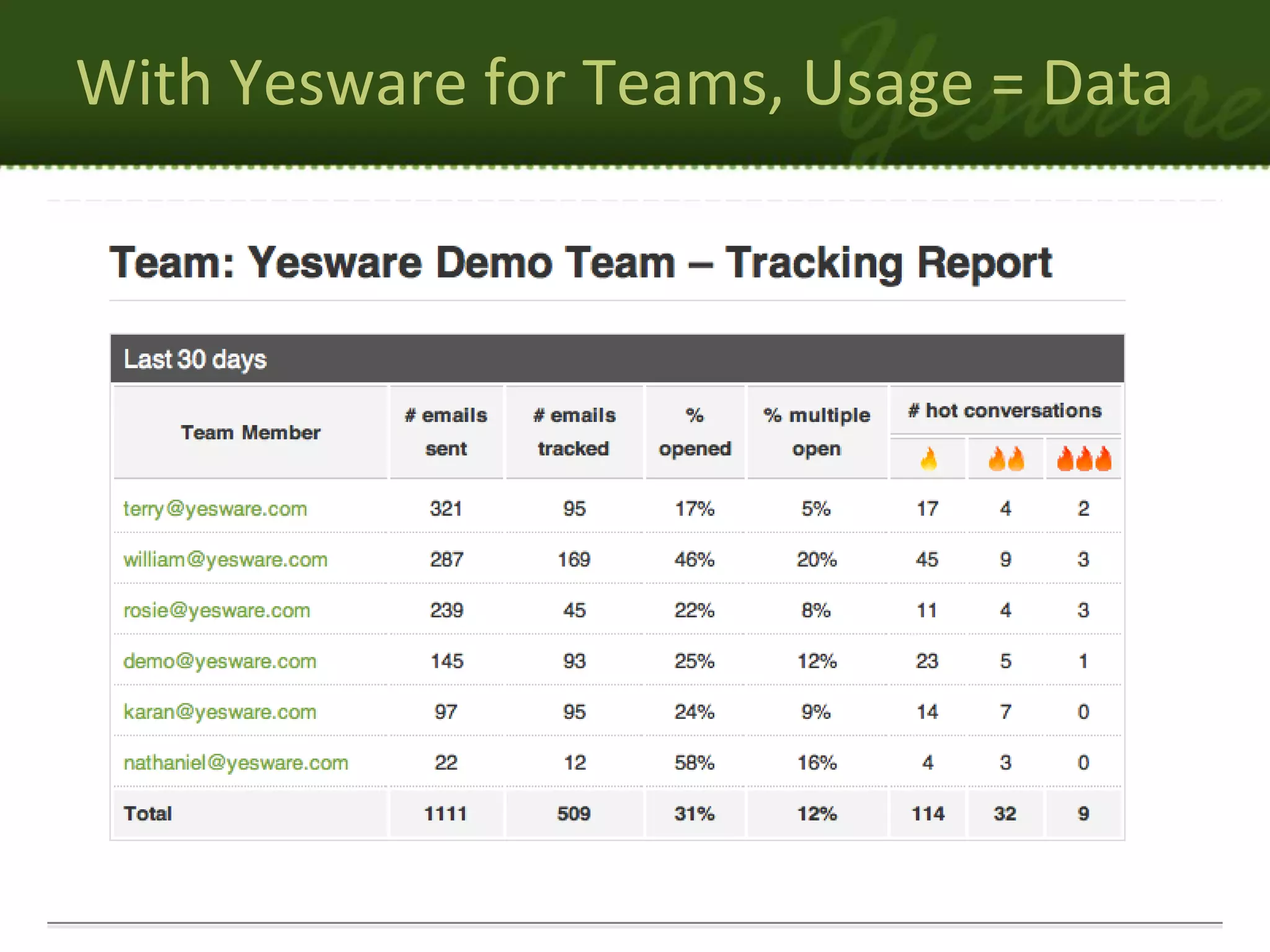Open terry@yesware.com team member link

click(x=215, y=509)
